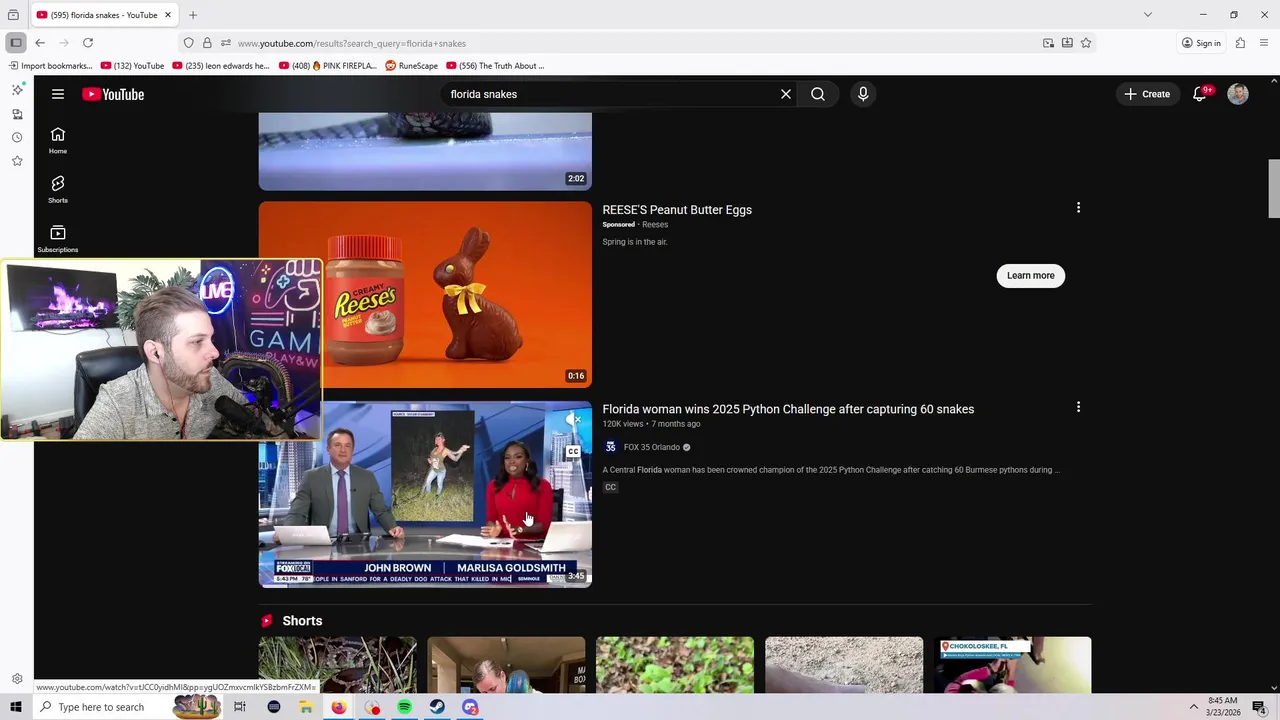Show hidden system tray icons
Viewport: 1280px width, 720px height.
coord(1193,707)
